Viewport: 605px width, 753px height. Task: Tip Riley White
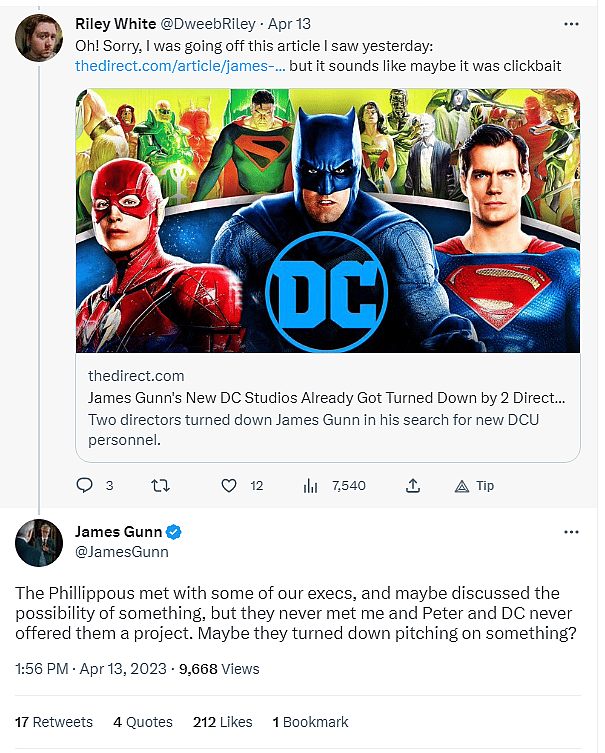tap(474, 486)
